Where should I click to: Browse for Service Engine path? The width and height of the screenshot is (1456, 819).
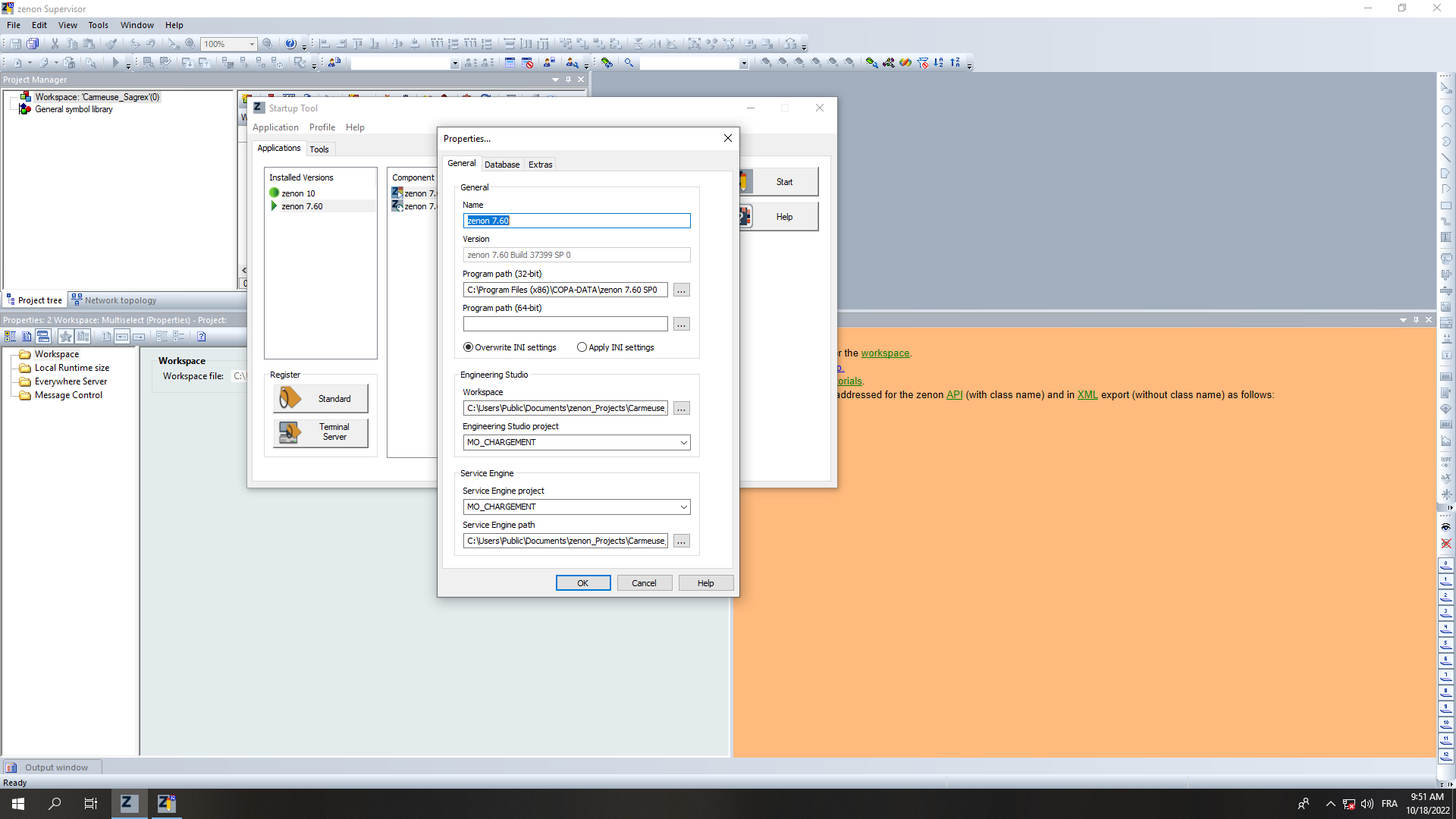point(681,541)
